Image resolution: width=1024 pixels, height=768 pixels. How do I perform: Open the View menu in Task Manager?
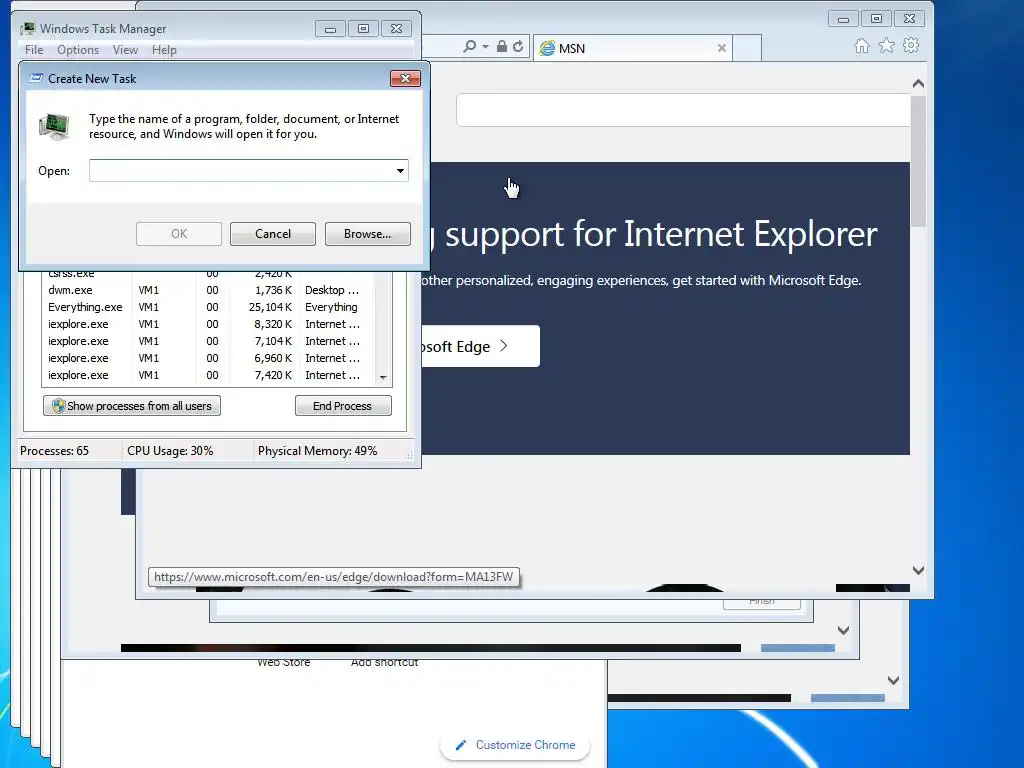click(125, 50)
